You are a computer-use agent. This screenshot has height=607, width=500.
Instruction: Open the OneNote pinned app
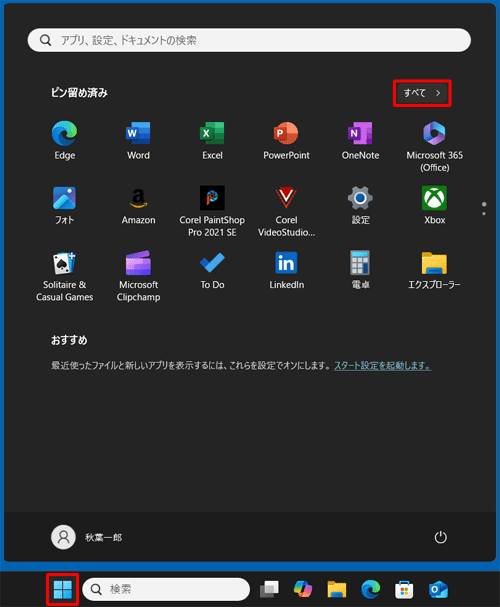[x=360, y=141]
